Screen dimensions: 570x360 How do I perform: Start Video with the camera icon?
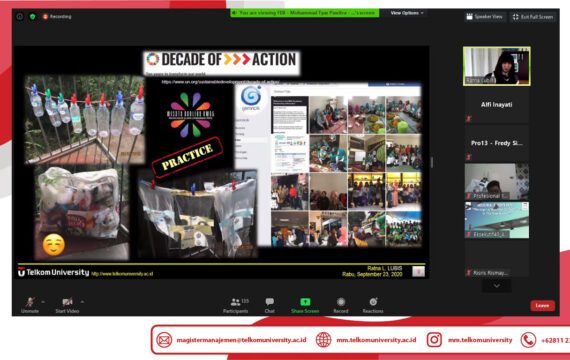tap(67, 305)
